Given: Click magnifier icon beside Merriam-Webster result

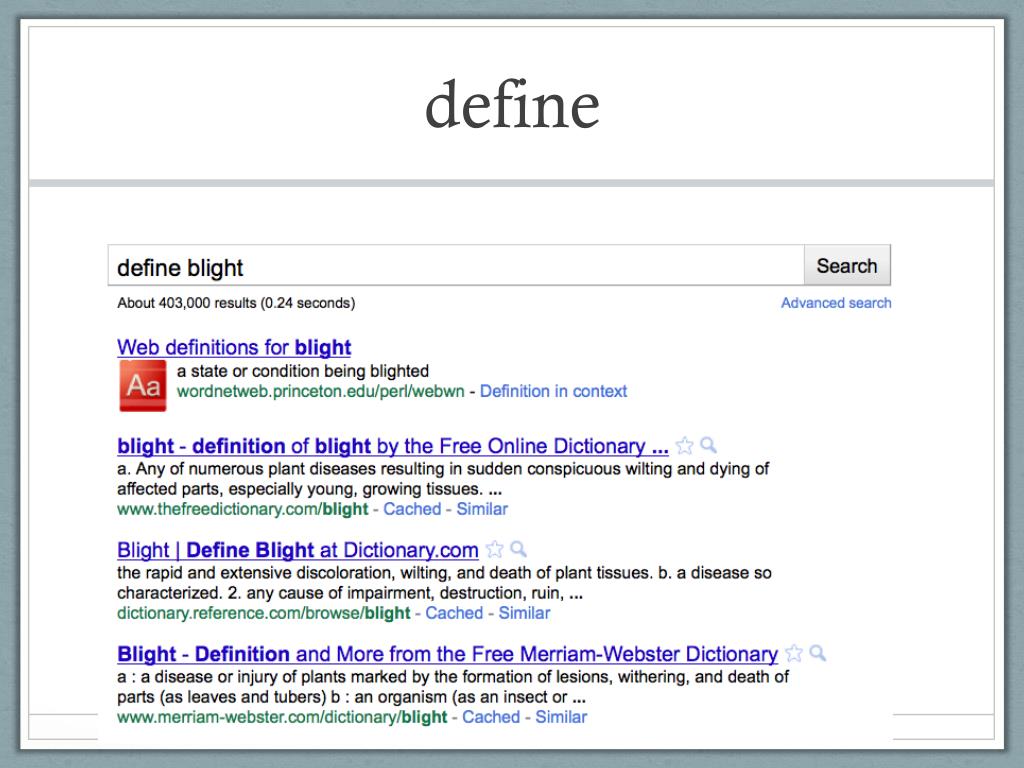Looking at the screenshot, I should coord(818,653).
